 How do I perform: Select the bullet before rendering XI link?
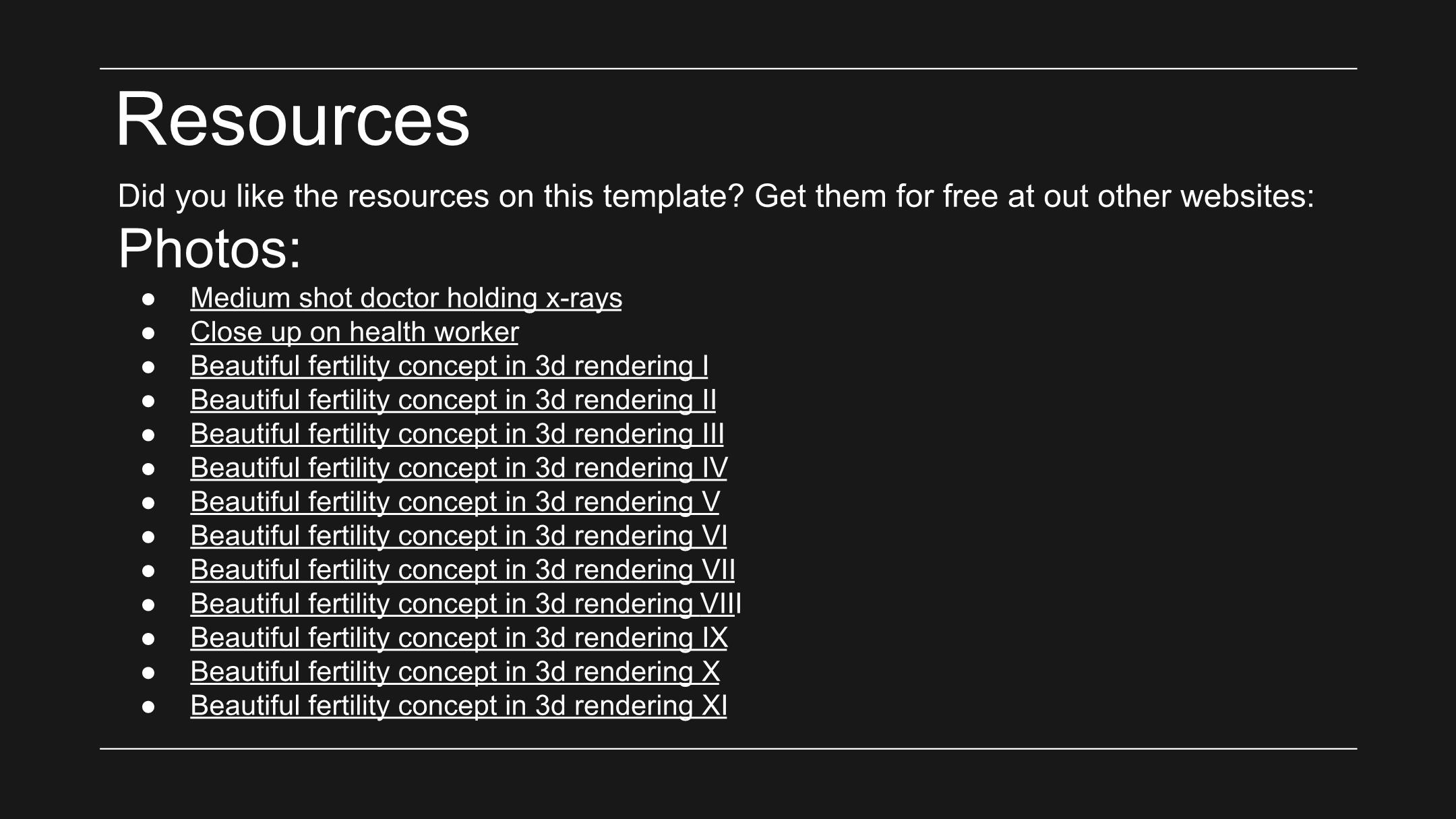point(148,707)
